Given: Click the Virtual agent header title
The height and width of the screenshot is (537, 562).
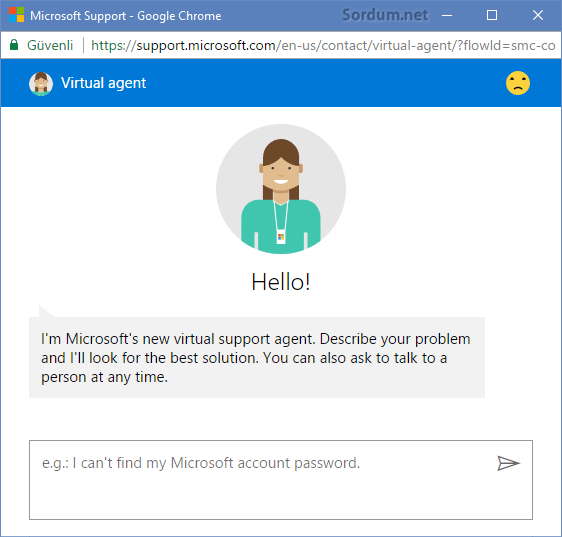Looking at the screenshot, I should [104, 83].
